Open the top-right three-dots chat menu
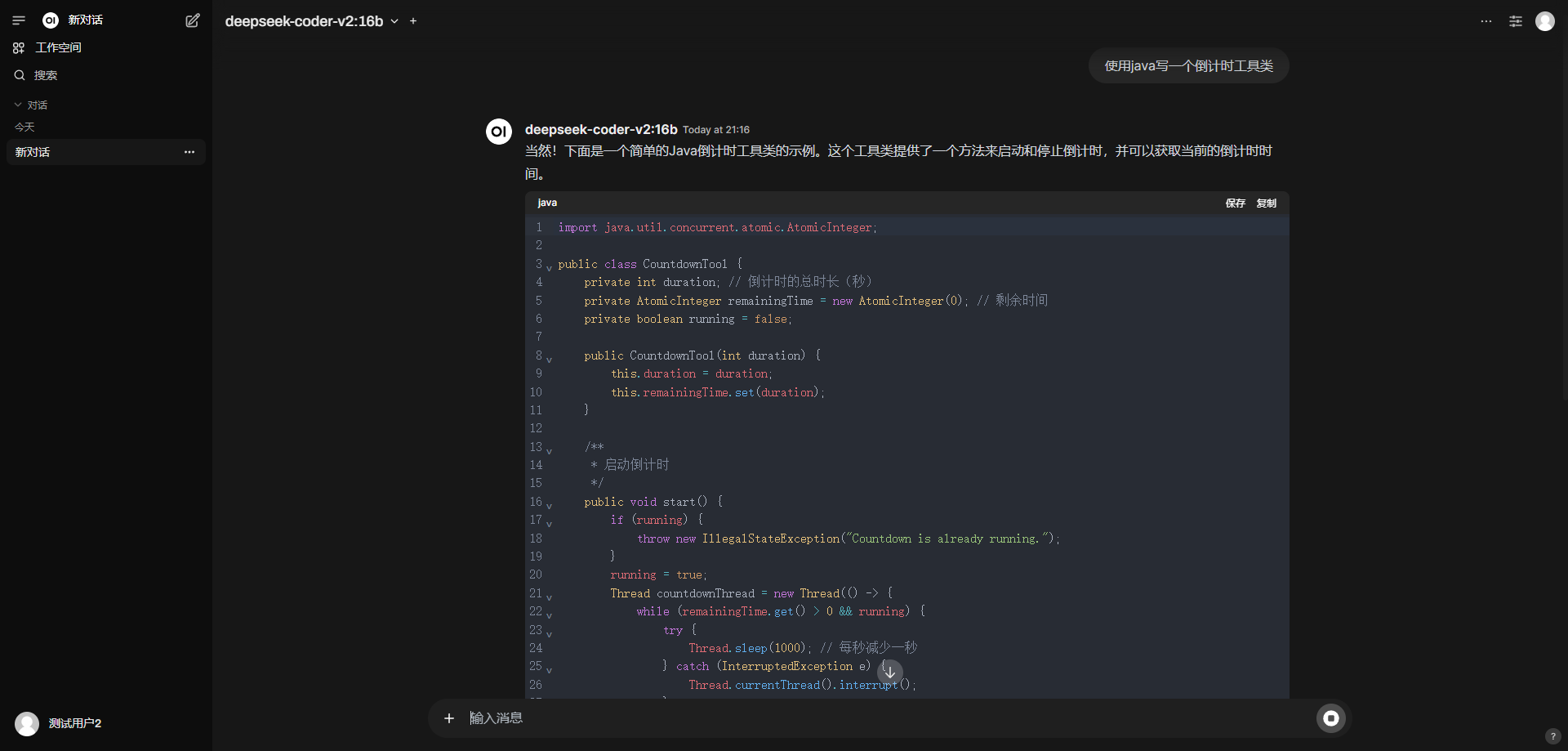 tap(1486, 21)
